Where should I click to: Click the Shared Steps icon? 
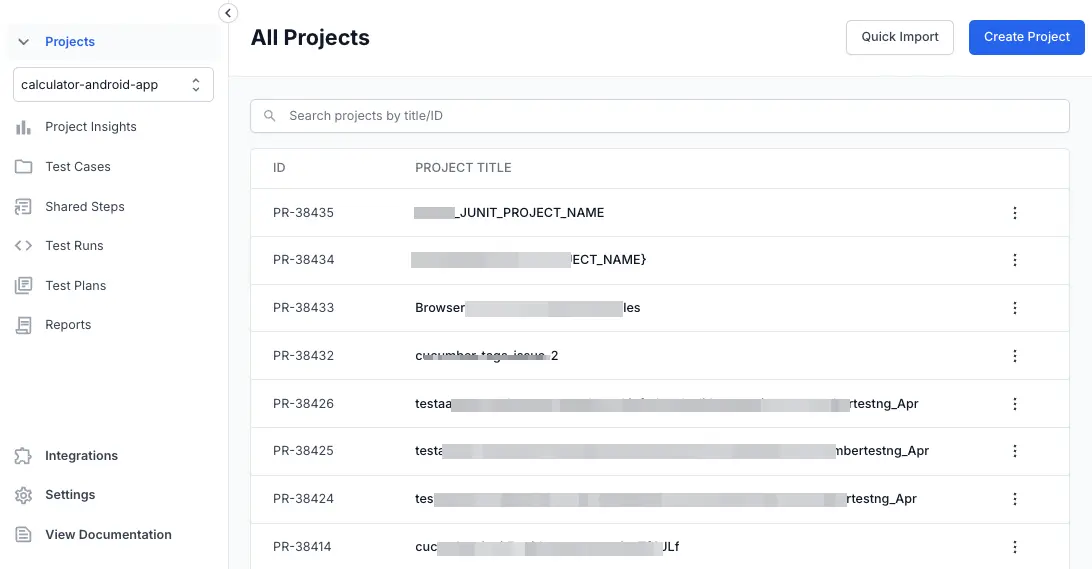(x=23, y=207)
